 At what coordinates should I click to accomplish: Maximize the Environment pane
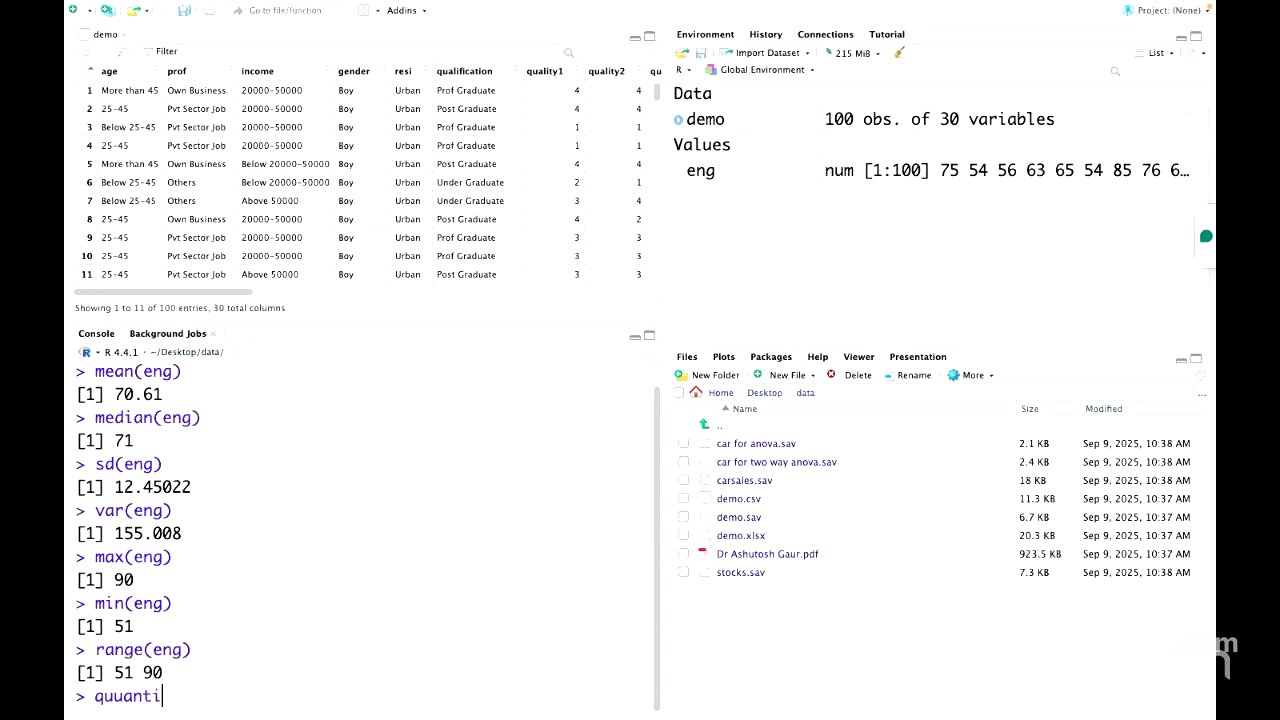coord(1196,36)
